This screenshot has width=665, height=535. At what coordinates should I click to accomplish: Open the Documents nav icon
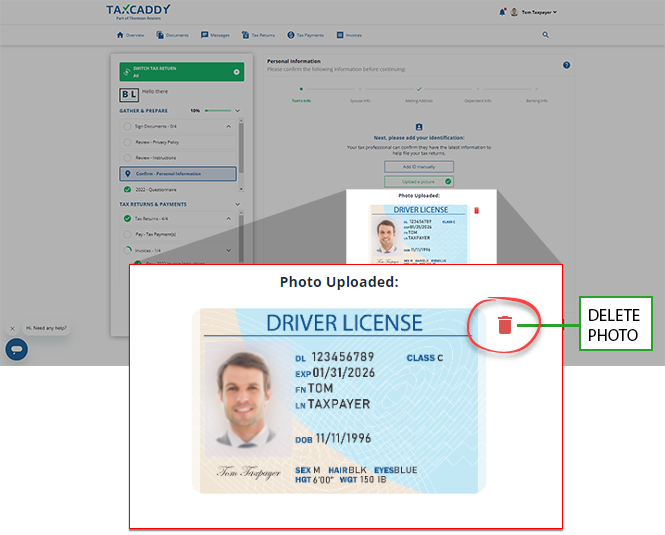point(160,35)
